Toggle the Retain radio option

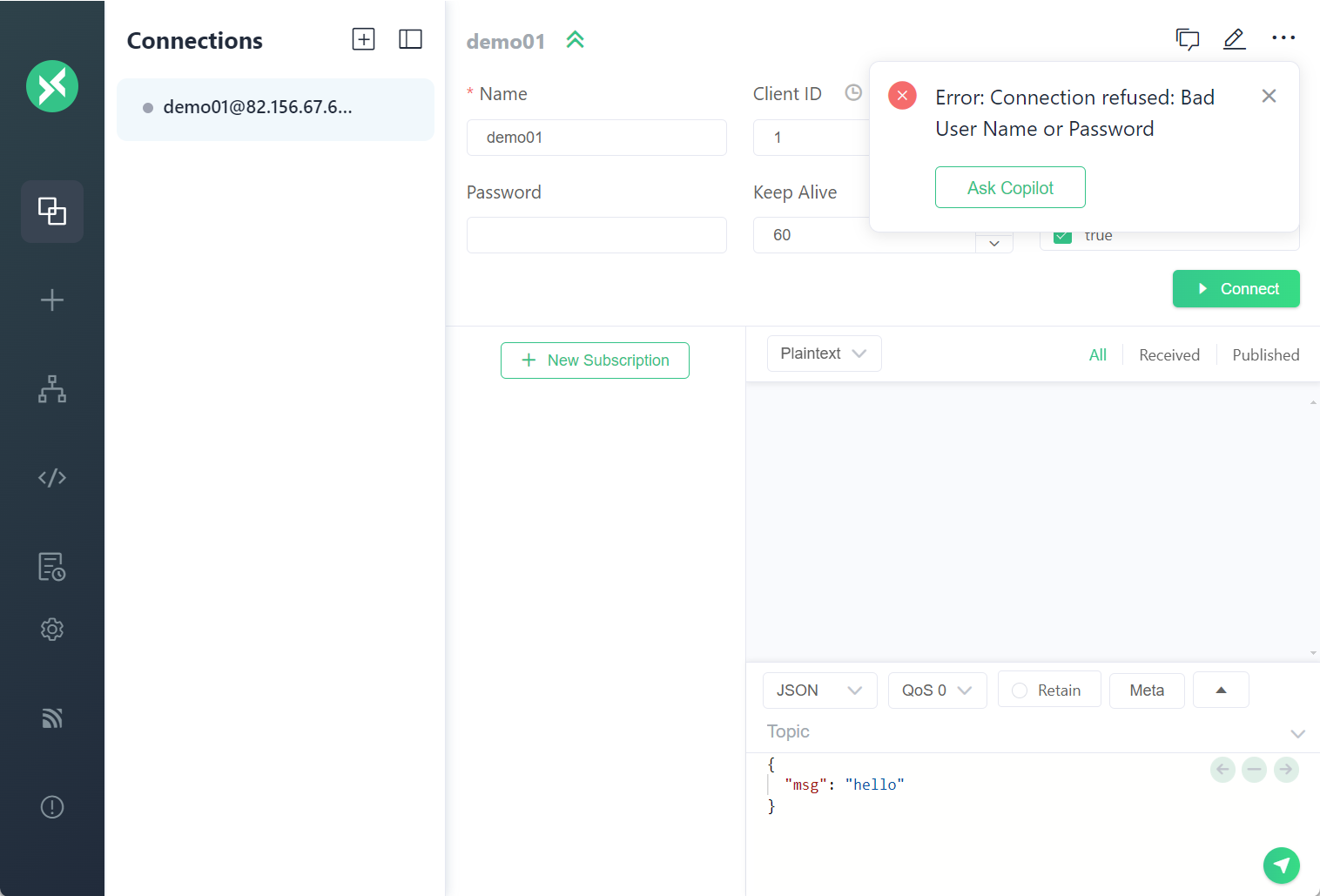pyautogui.click(x=1020, y=691)
